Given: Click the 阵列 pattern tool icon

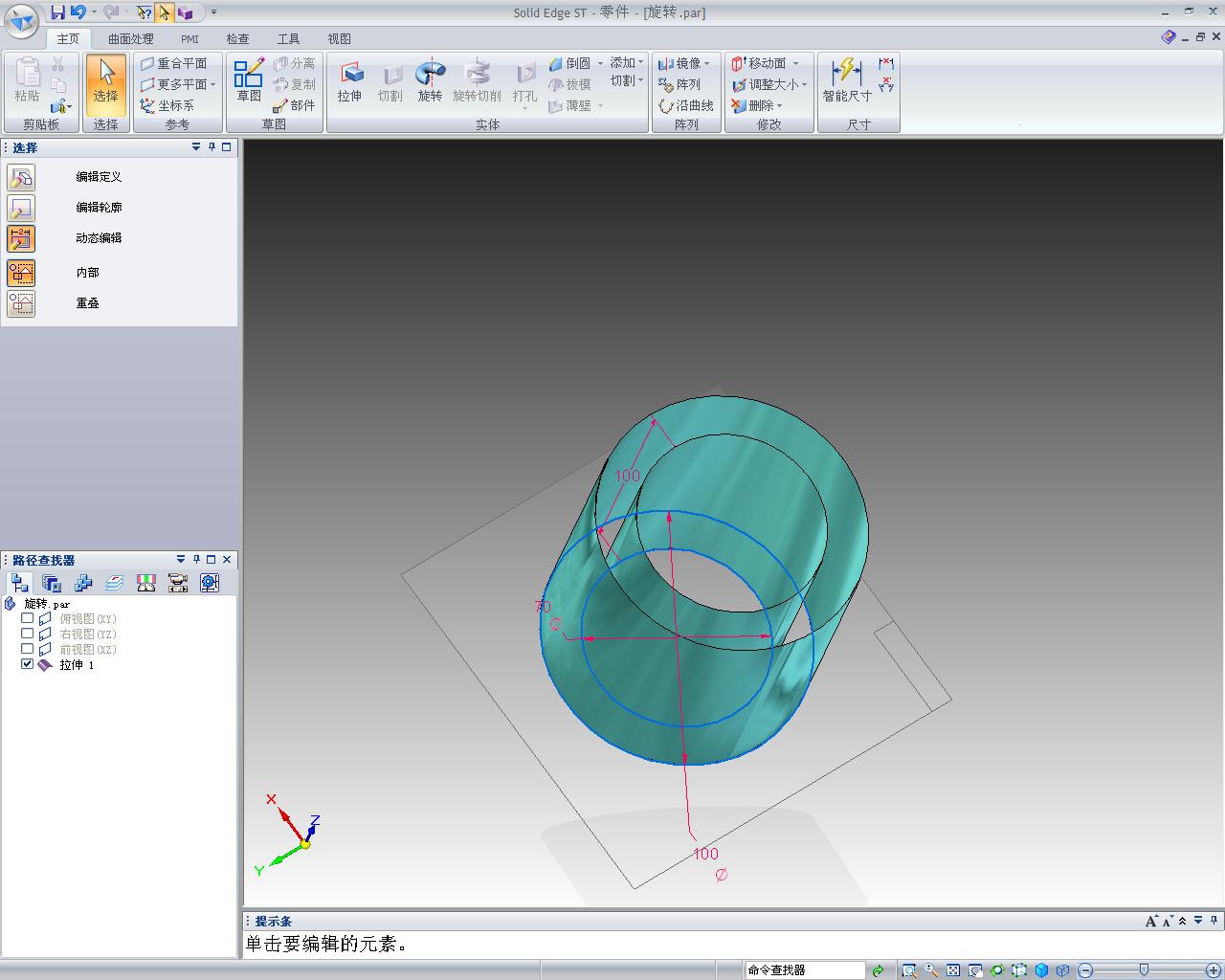Looking at the screenshot, I should [666, 84].
